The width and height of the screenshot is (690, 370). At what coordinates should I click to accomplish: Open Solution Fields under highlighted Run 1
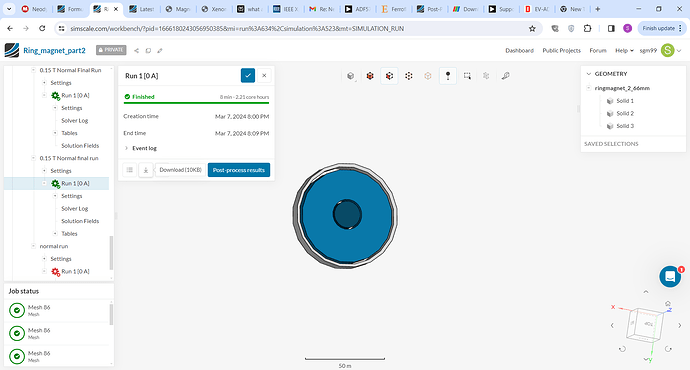click(80, 221)
